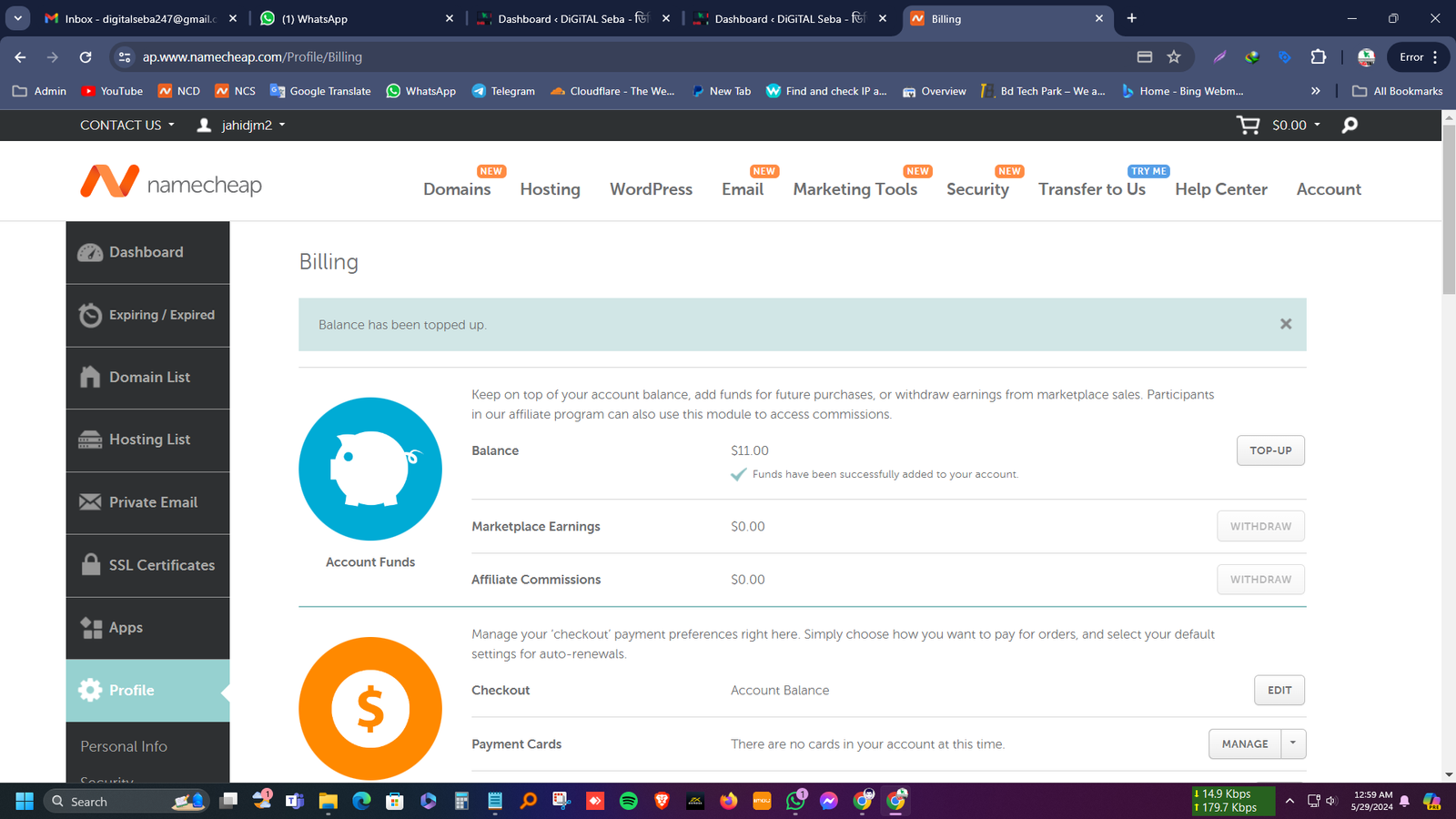Open the Cloudflare bookmark
1456x819 pixels.
(612, 91)
